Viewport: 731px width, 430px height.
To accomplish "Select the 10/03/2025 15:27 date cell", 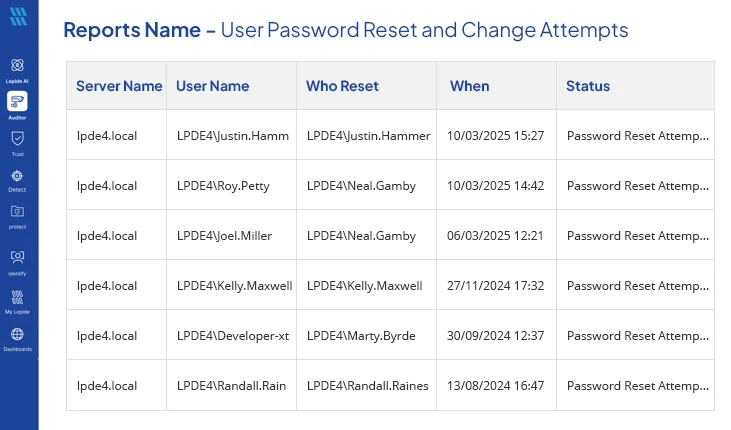I will (x=496, y=136).
